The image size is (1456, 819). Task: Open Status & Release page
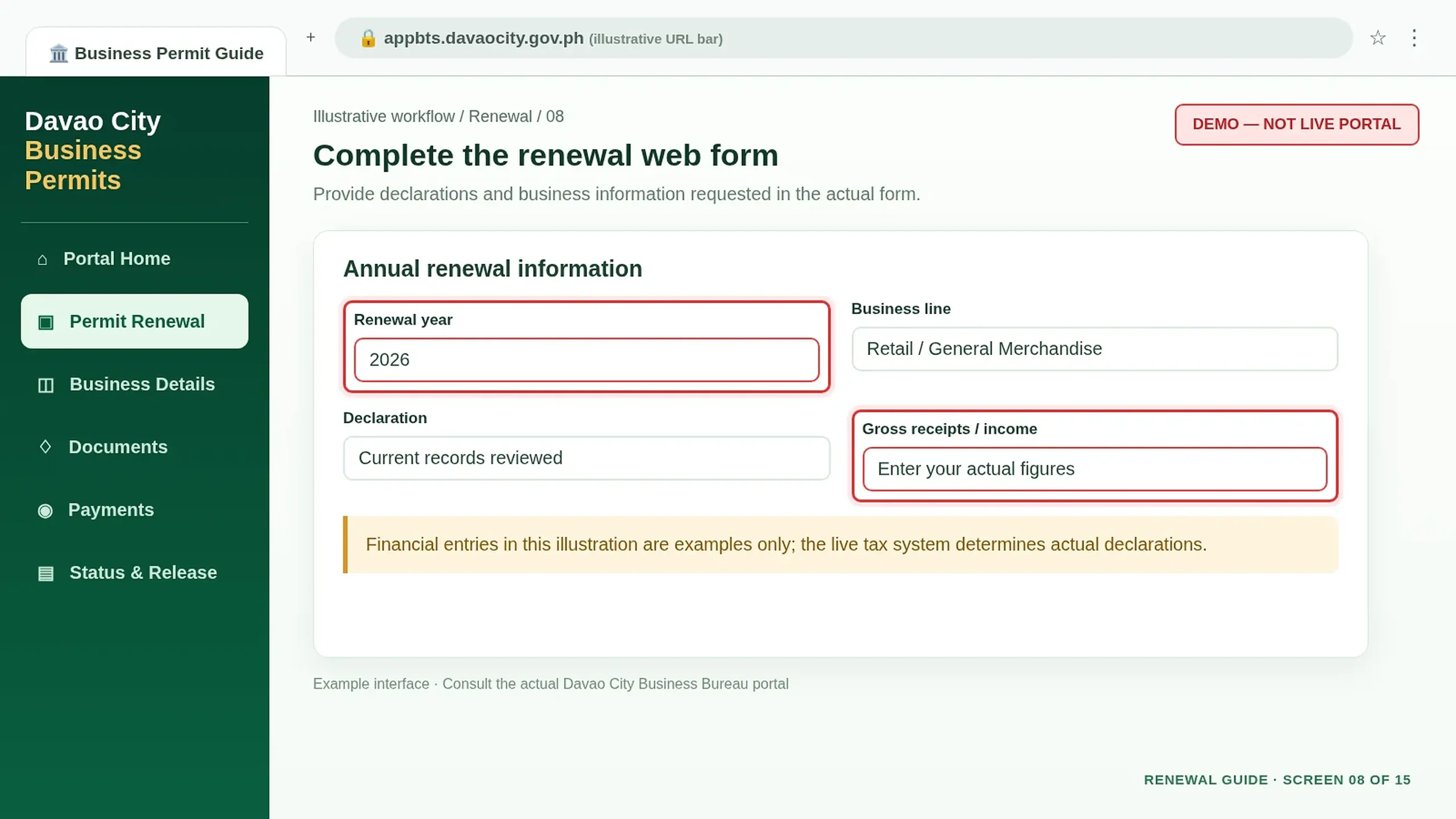(x=135, y=573)
